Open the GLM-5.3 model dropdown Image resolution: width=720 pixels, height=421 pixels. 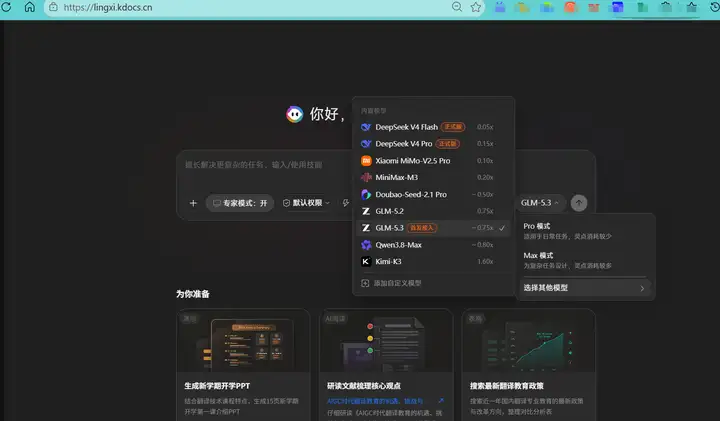540,202
